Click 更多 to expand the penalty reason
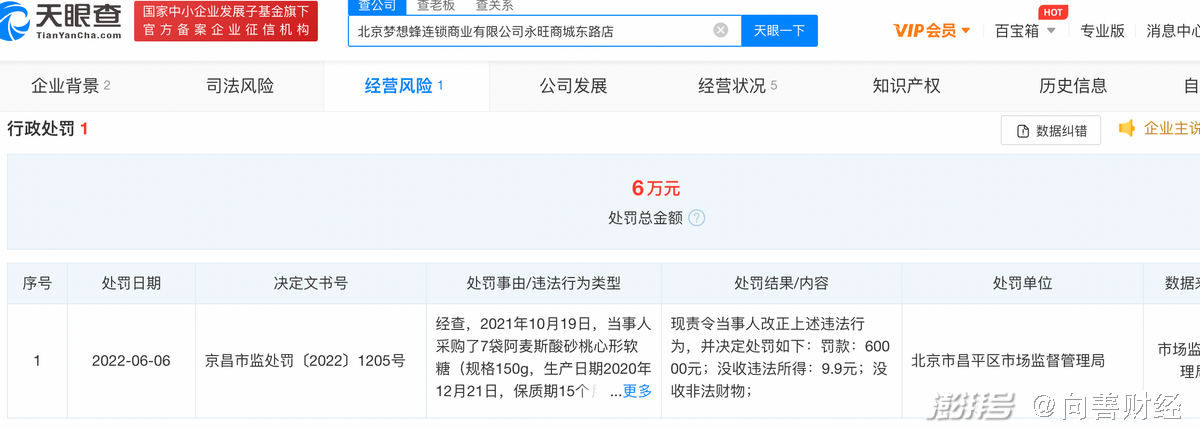 coord(637,391)
